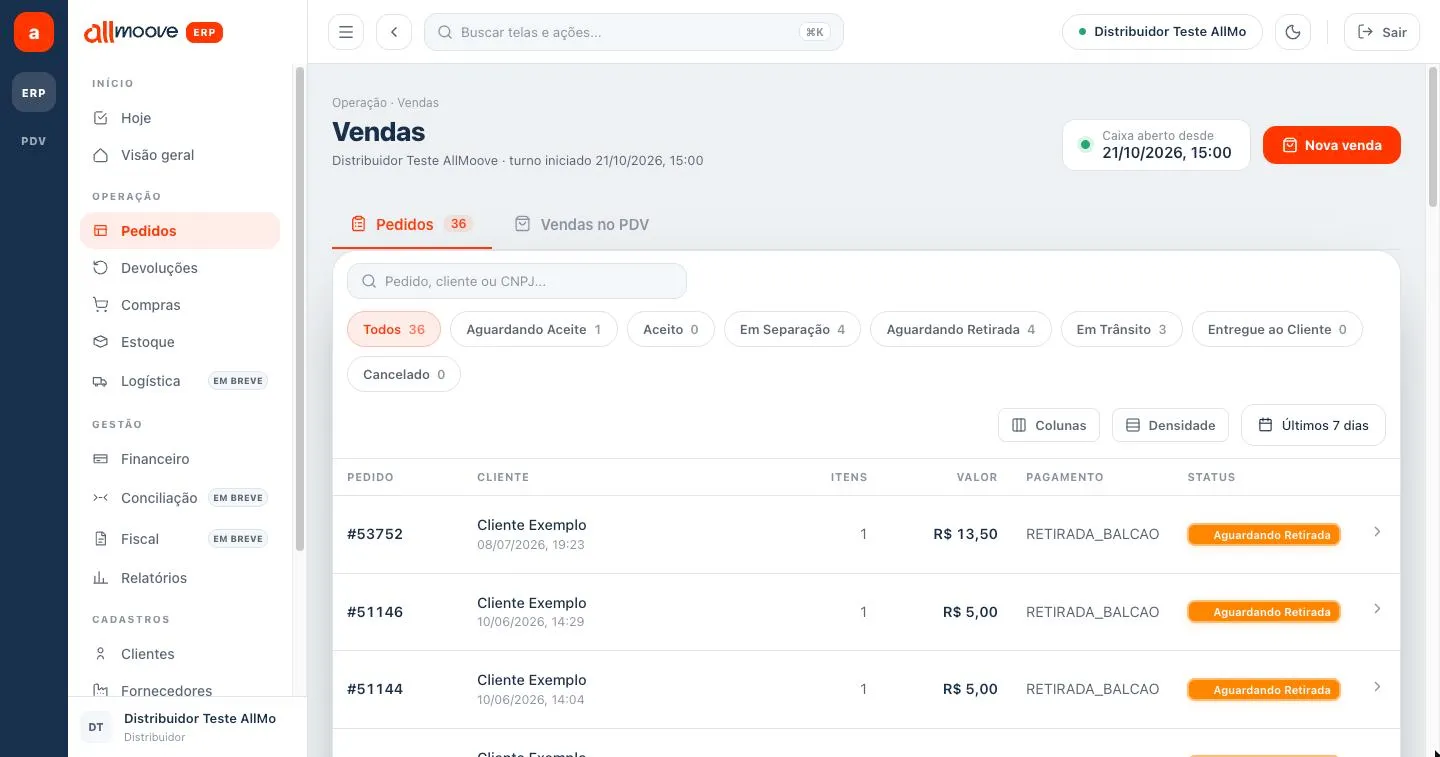Click the back arrow button in header

(394, 32)
